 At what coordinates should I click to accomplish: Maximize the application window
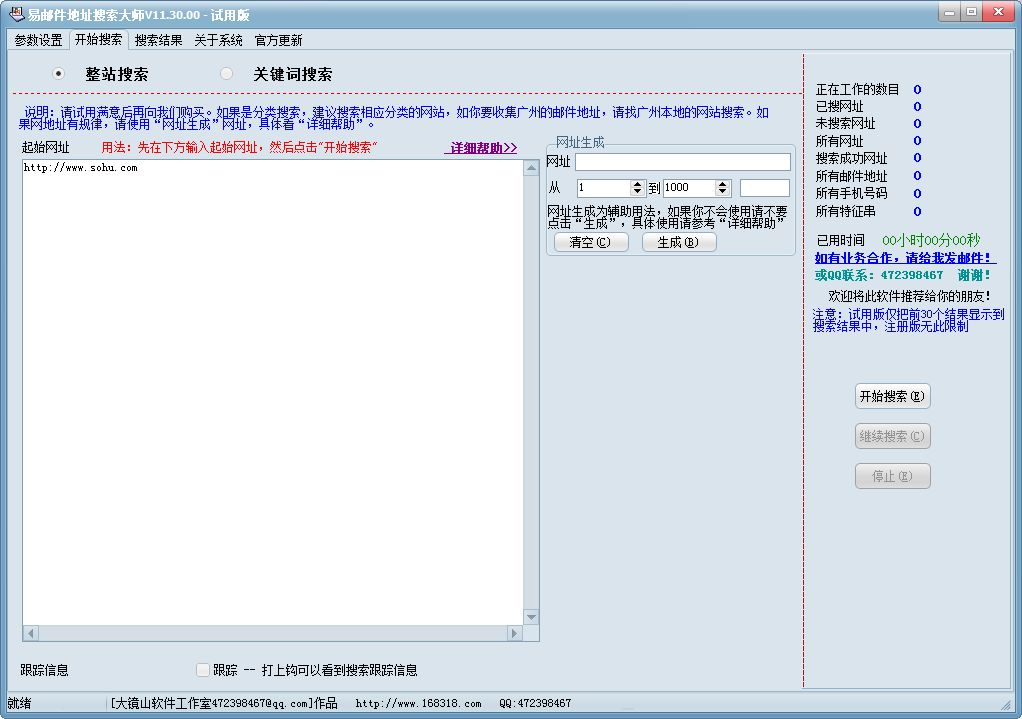(971, 12)
